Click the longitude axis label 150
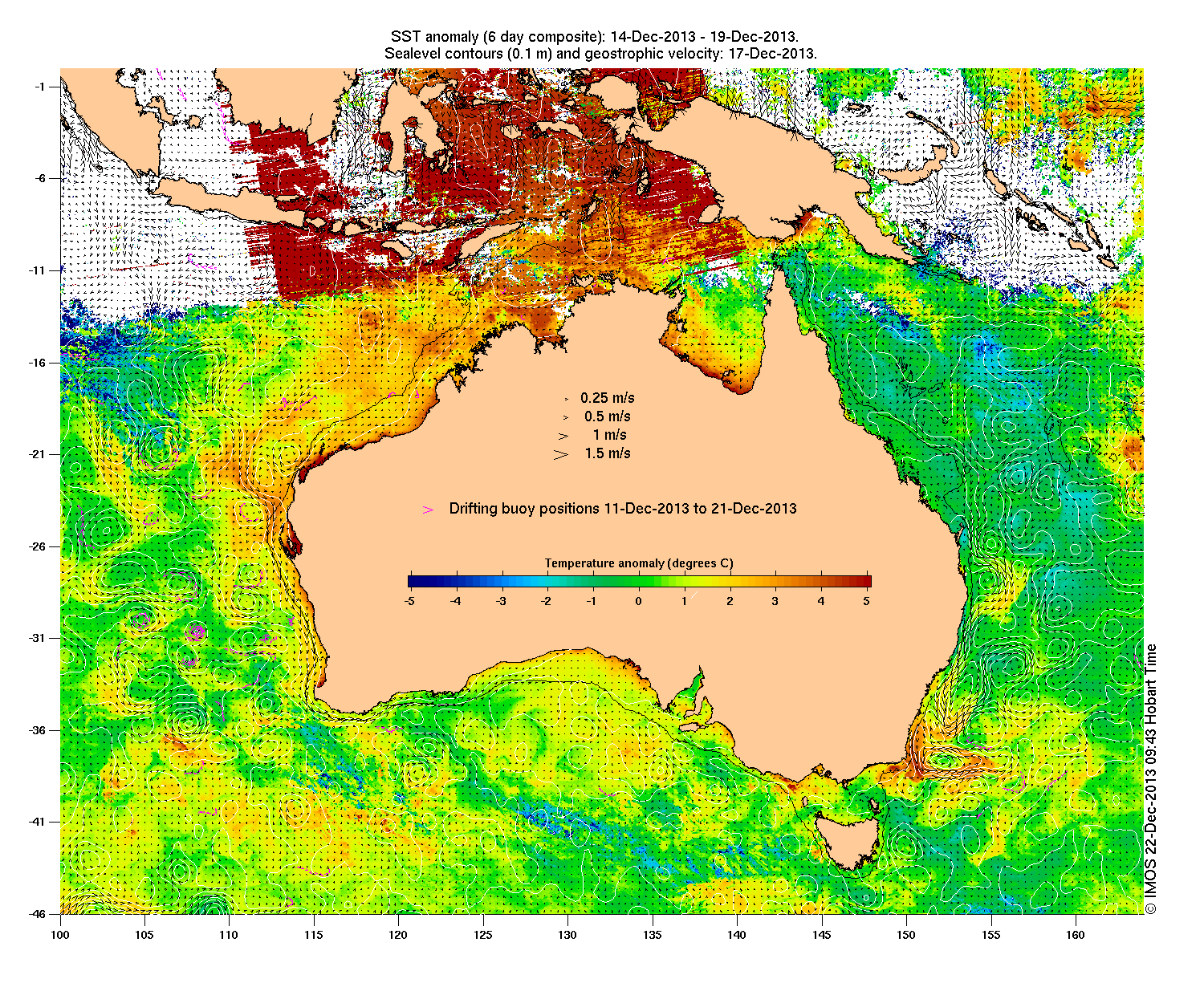This screenshot has height=983, width=1204. coord(906,934)
